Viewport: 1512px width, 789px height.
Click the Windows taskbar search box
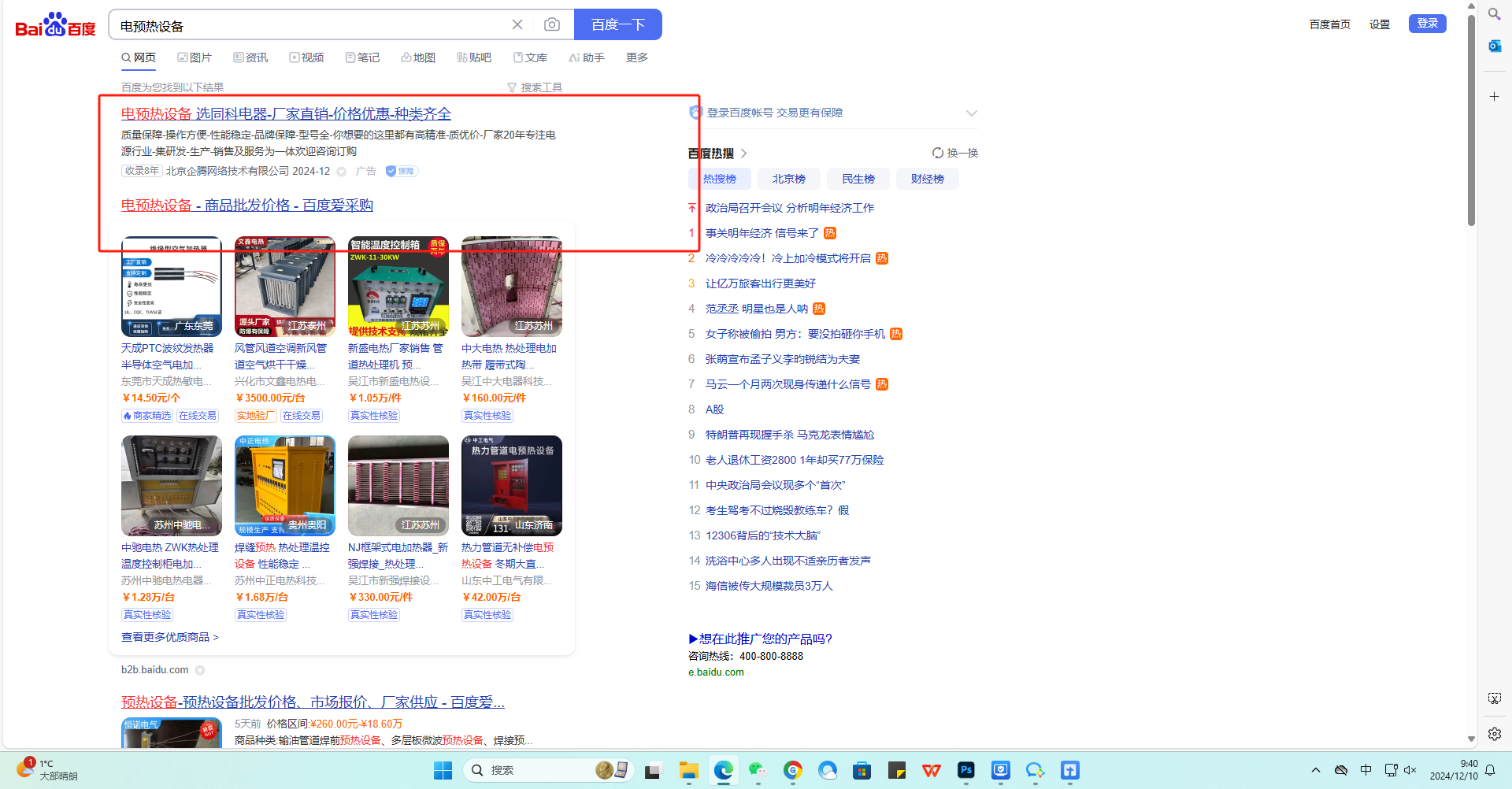547,770
